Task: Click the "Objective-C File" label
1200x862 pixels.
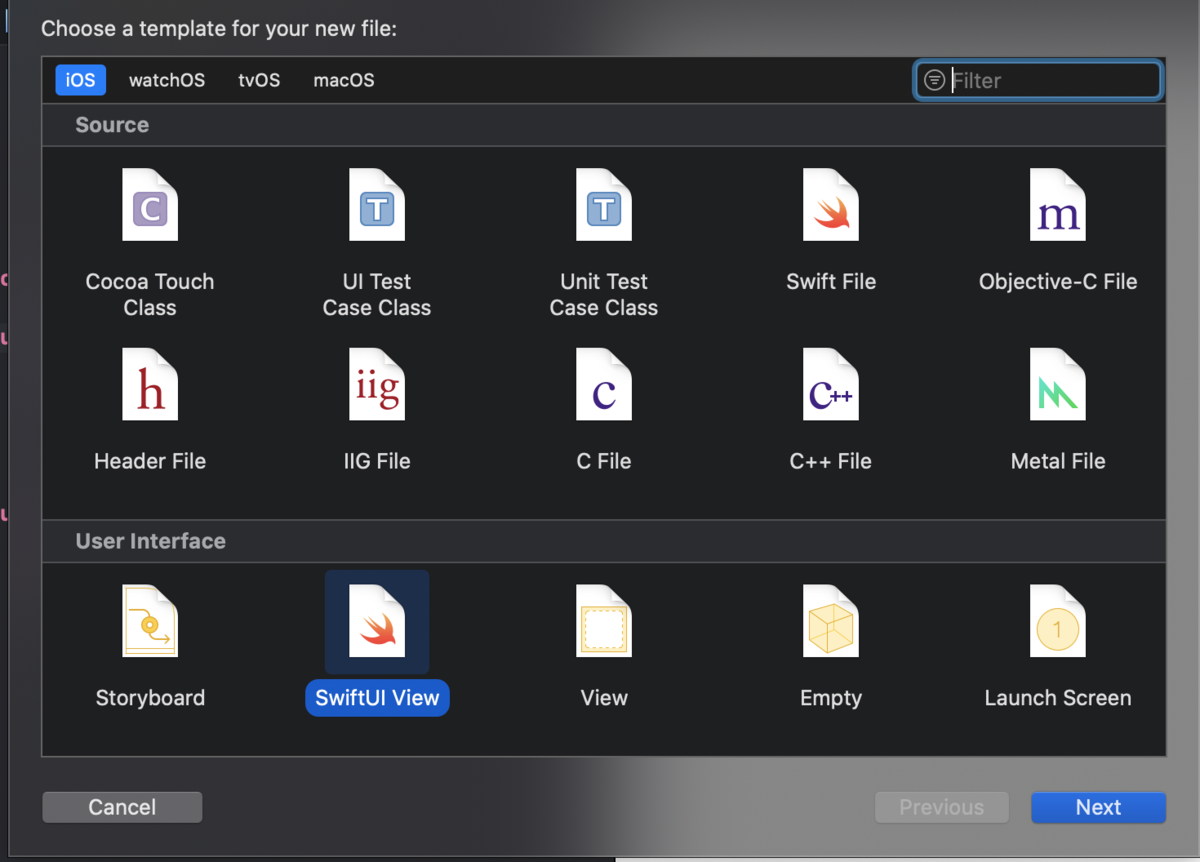Action: coord(1058,282)
